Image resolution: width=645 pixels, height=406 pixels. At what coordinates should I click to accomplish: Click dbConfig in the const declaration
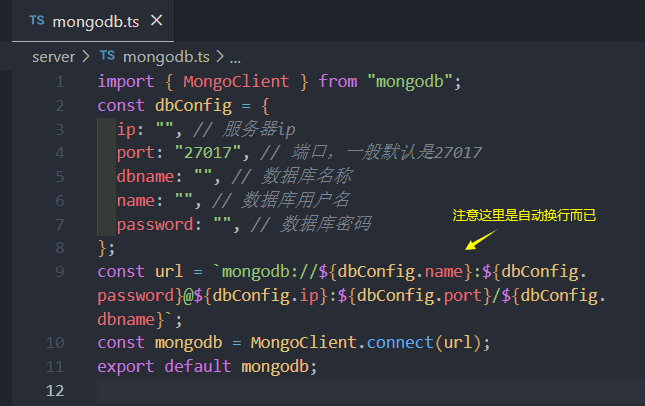[193, 106]
